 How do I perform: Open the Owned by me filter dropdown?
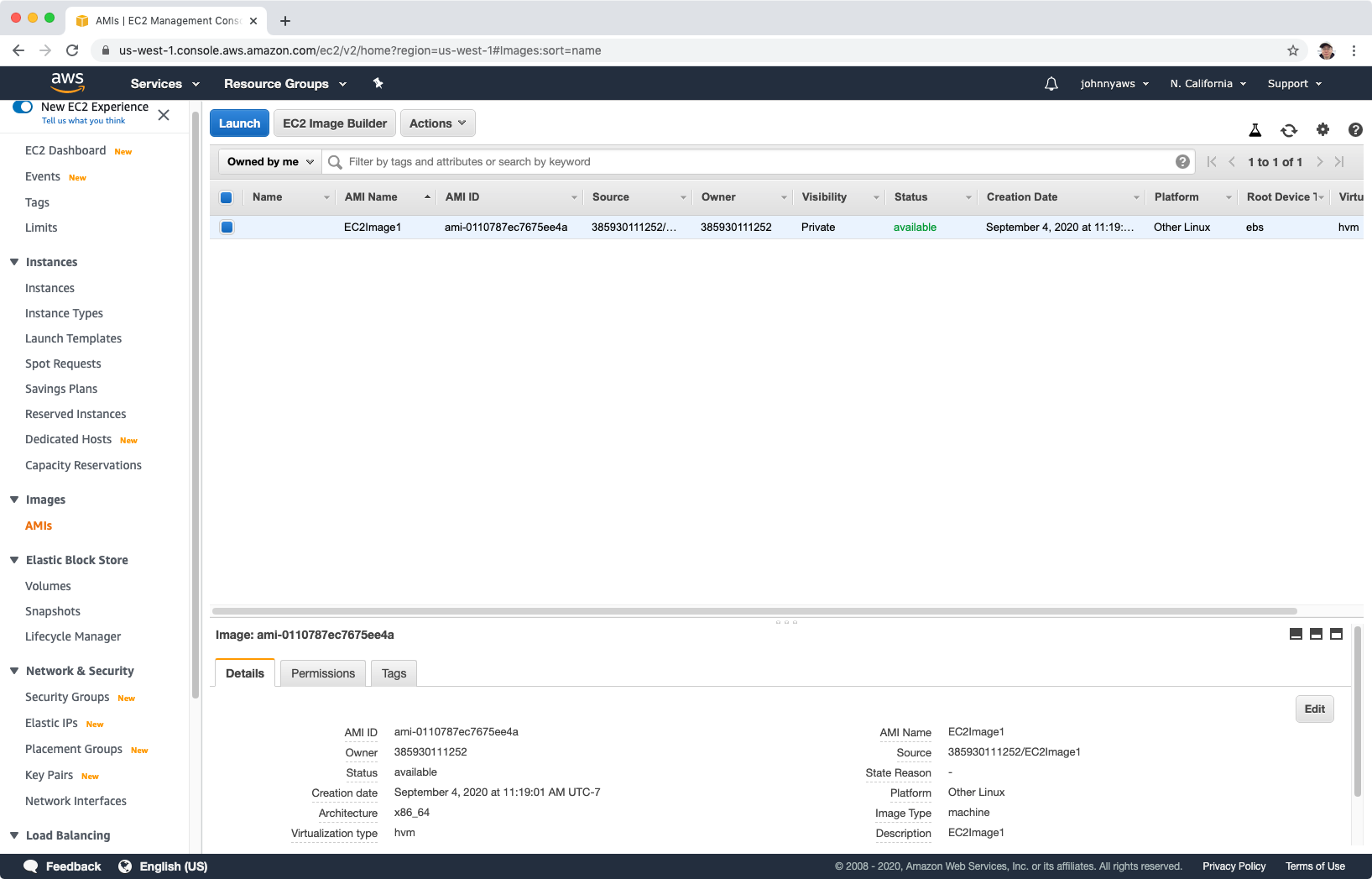click(x=270, y=162)
